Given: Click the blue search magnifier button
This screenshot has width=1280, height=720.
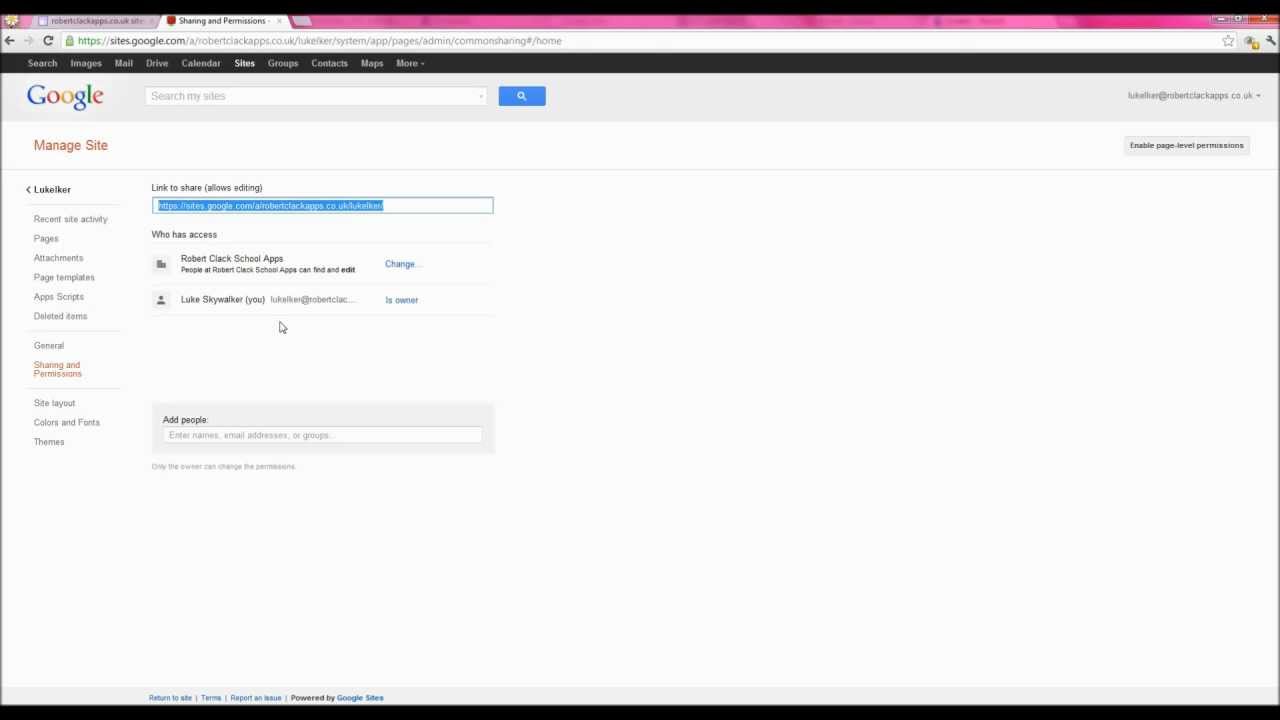Looking at the screenshot, I should click(x=521, y=96).
